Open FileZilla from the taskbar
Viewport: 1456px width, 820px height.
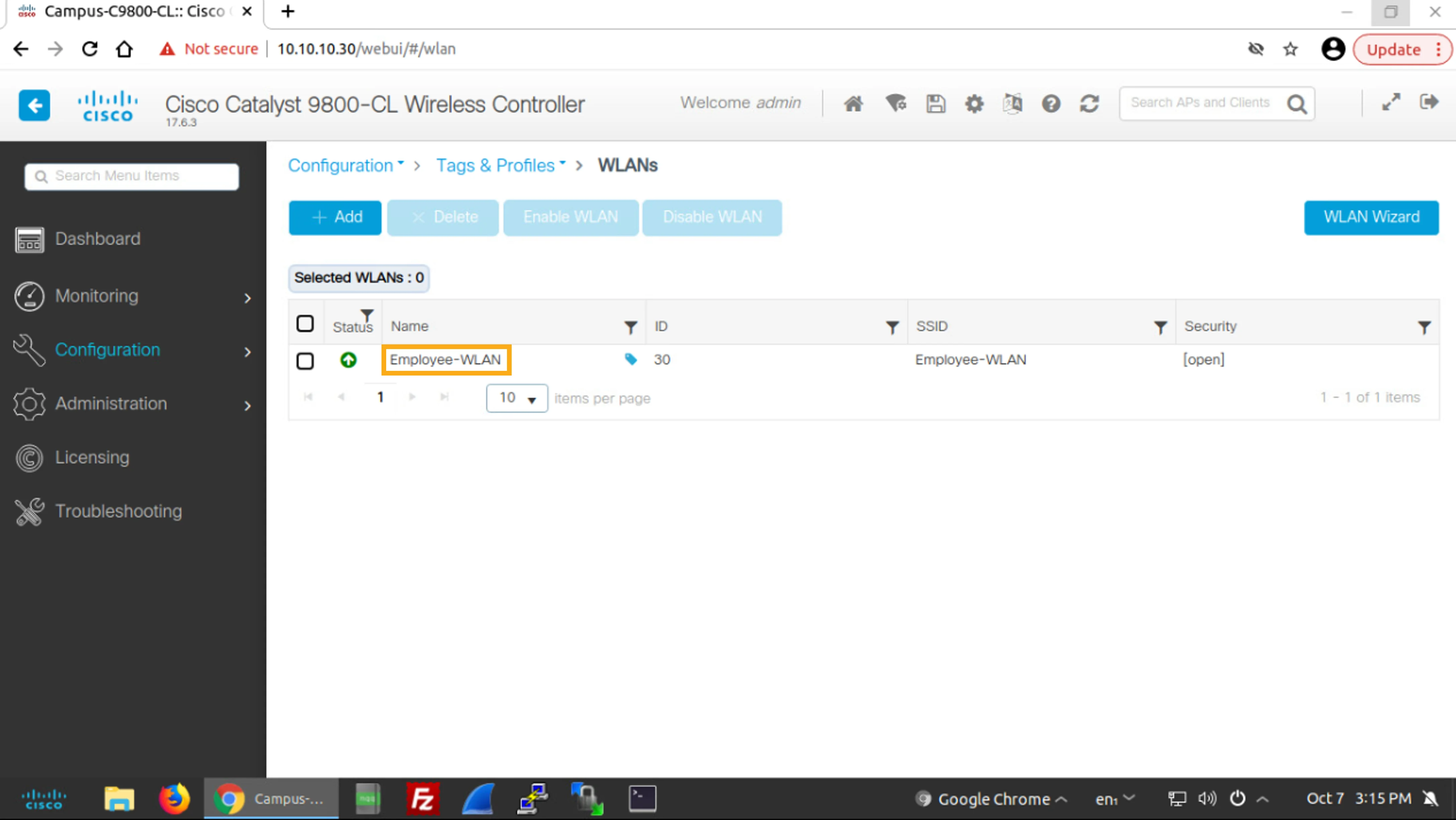point(422,799)
